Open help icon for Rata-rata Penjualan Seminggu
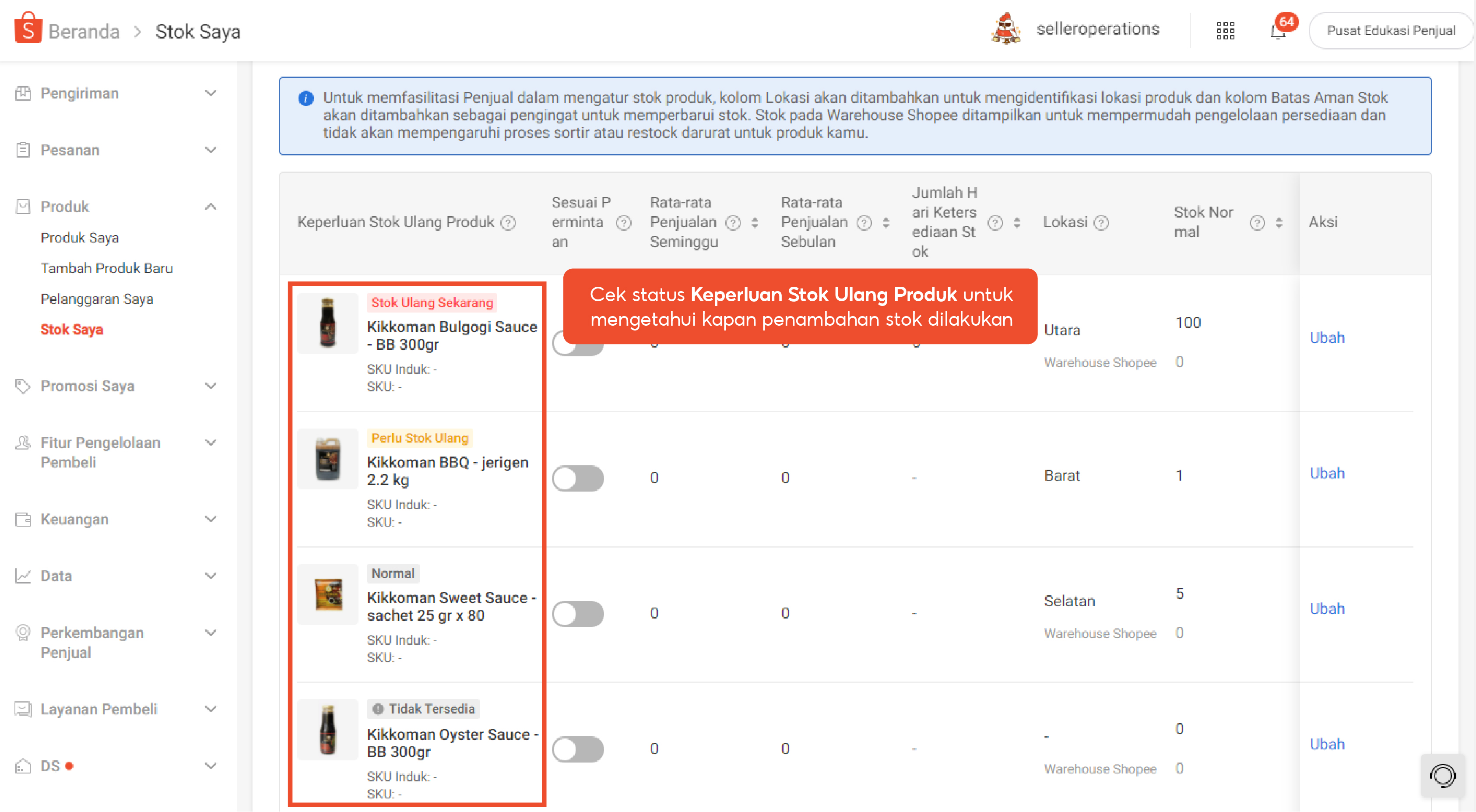1476x812 pixels. (733, 222)
